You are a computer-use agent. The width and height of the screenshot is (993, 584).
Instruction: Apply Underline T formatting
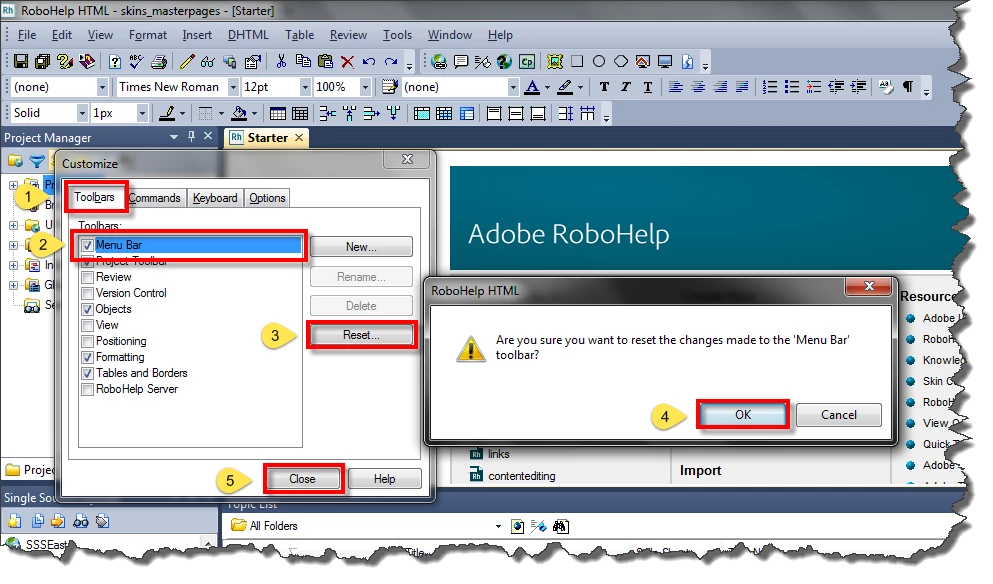pyautogui.click(x=647, y=87)
